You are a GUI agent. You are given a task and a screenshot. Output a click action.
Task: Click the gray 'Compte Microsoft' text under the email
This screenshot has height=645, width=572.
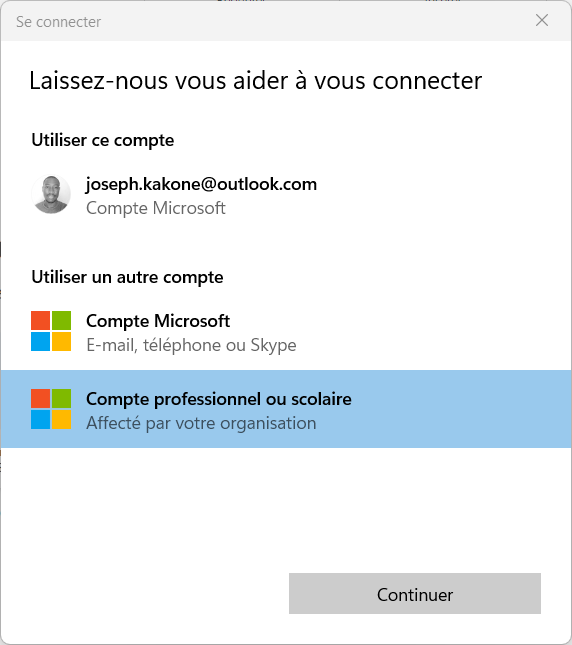[155, 208]
